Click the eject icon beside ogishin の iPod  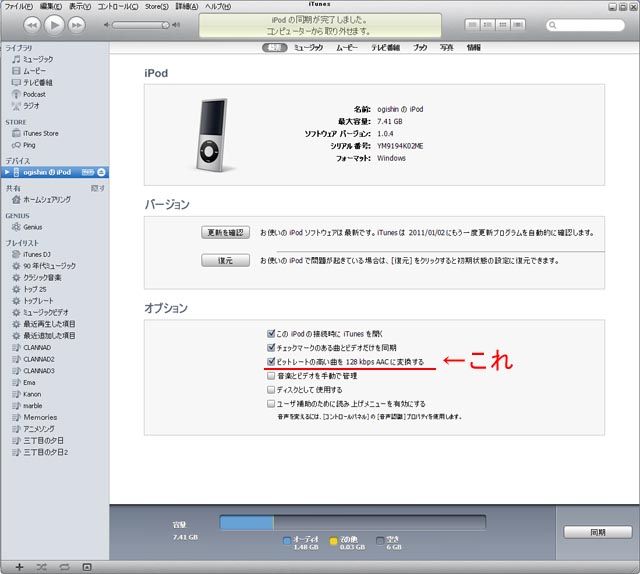click(x=101, y=172)
